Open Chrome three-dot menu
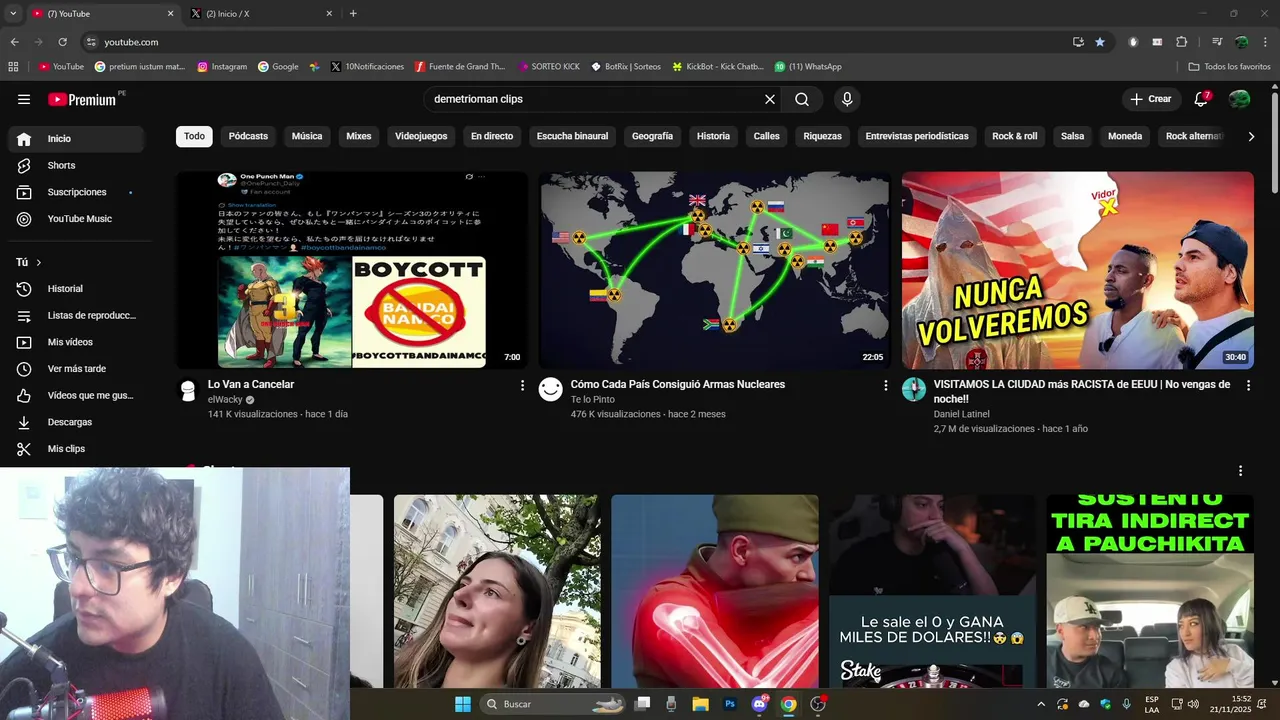This screenshot has width=1280, height=720. (x=1265, y=42)
